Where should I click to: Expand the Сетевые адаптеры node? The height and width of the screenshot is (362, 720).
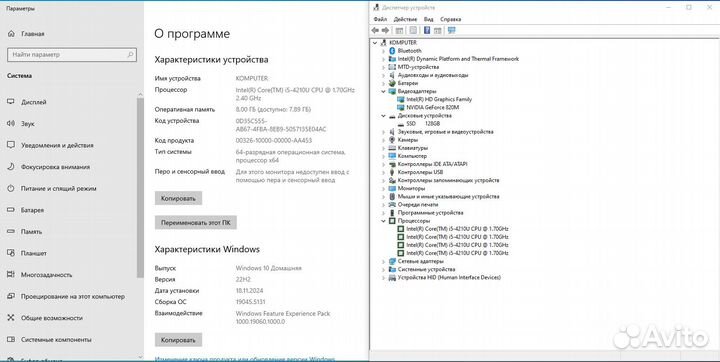click(383, 261)
